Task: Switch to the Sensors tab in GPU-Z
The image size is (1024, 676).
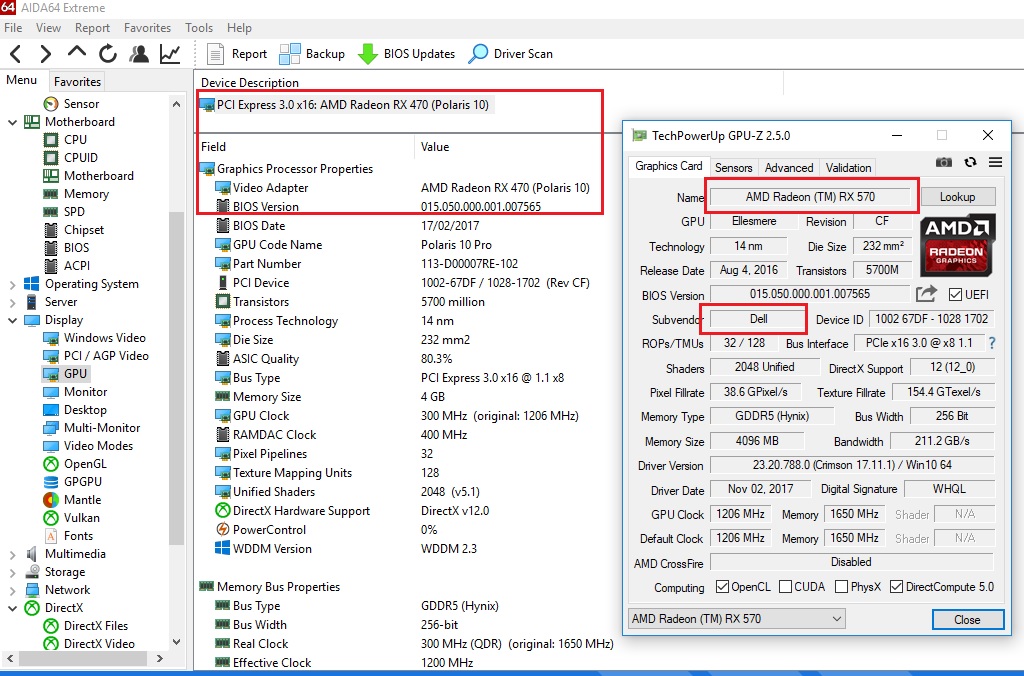Action: click(x=733, y=168)
